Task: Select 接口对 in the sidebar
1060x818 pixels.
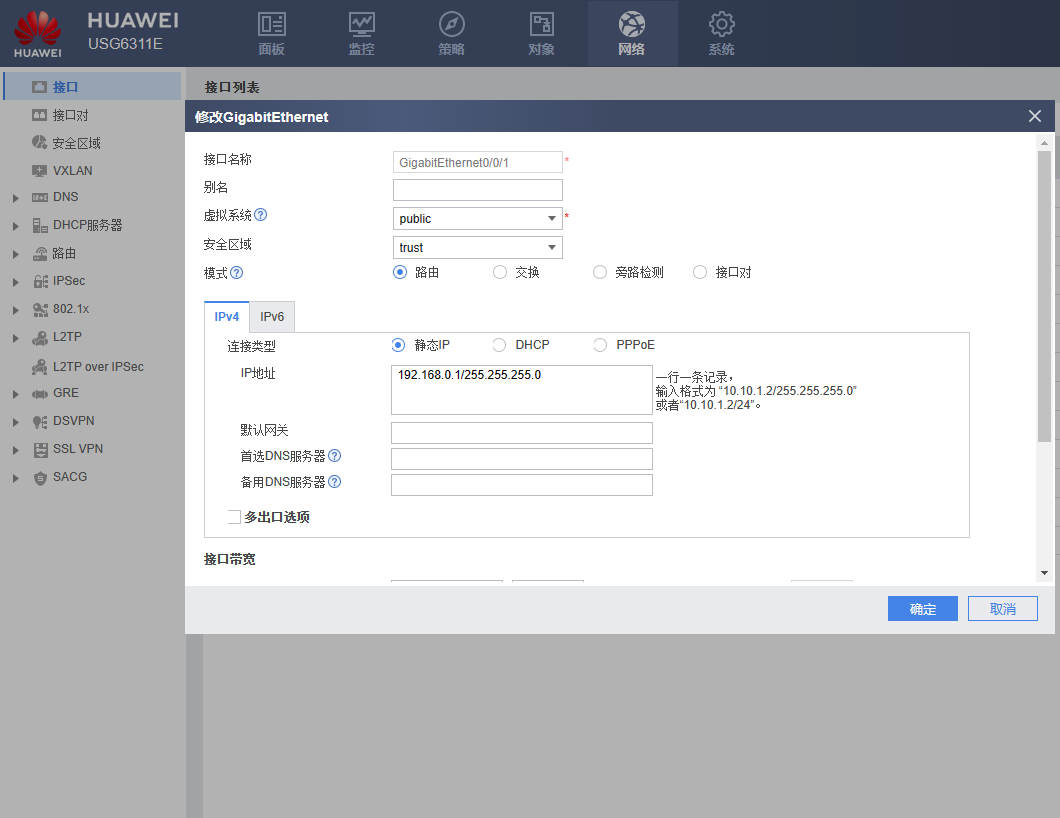Action: (70, 116)
